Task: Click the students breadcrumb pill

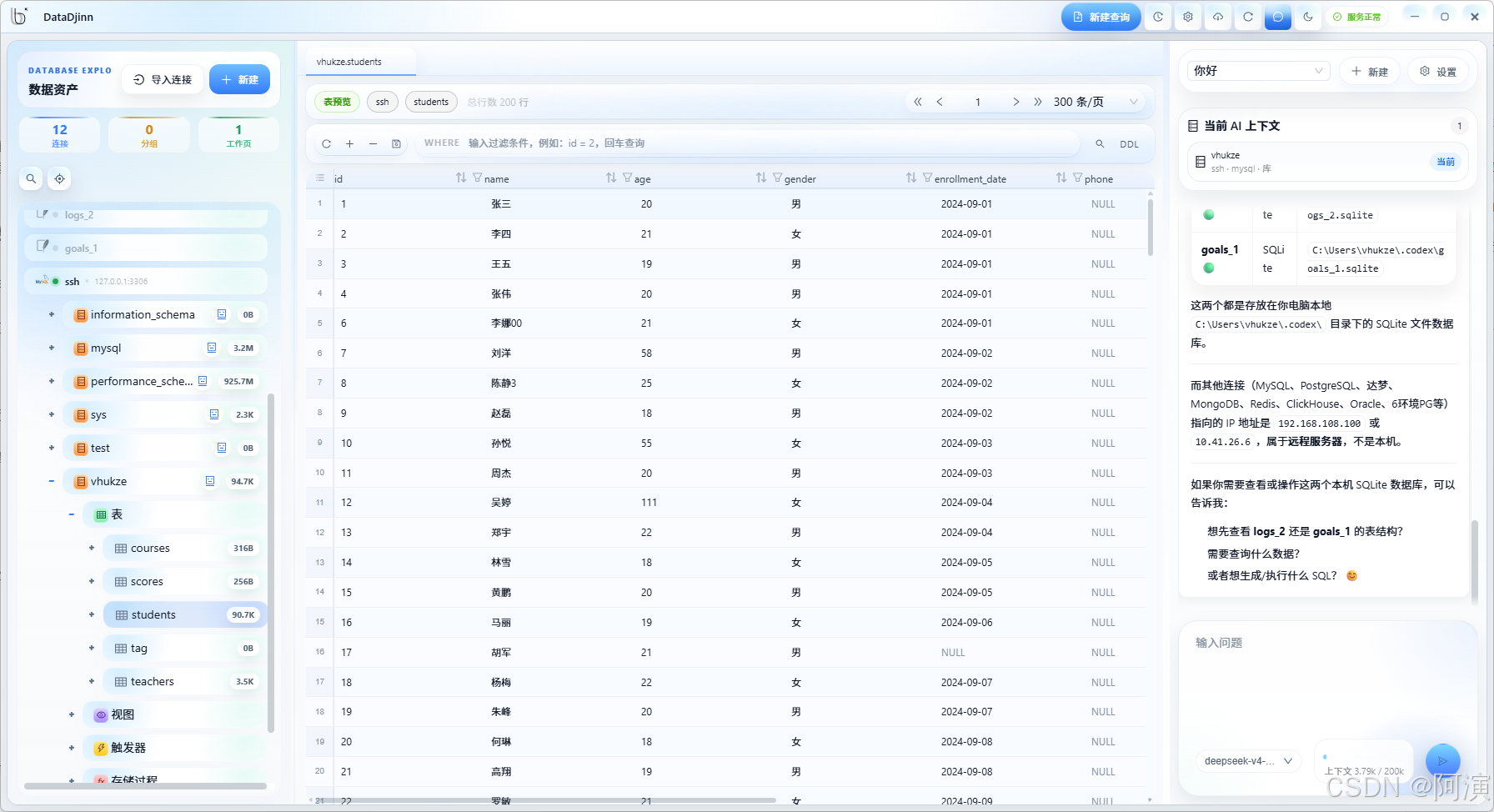Action: click(x=431, y=102)
